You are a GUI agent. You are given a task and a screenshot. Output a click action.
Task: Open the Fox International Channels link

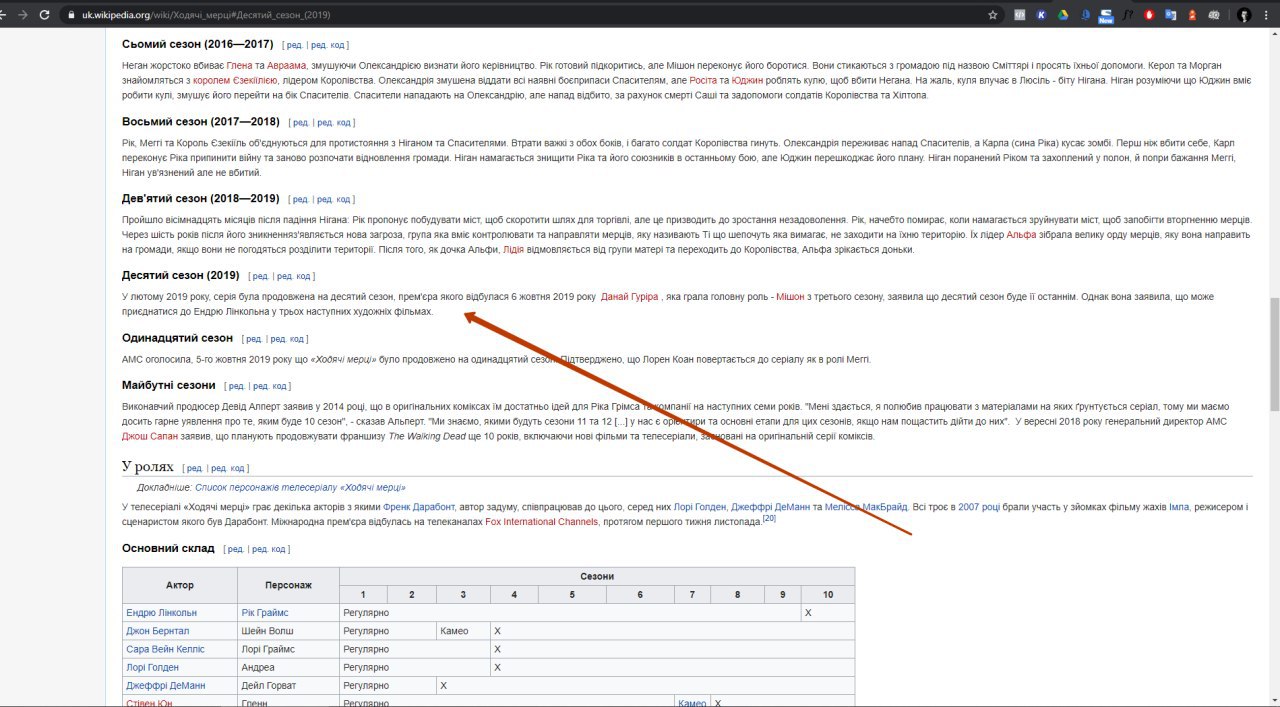coord(542,522)
